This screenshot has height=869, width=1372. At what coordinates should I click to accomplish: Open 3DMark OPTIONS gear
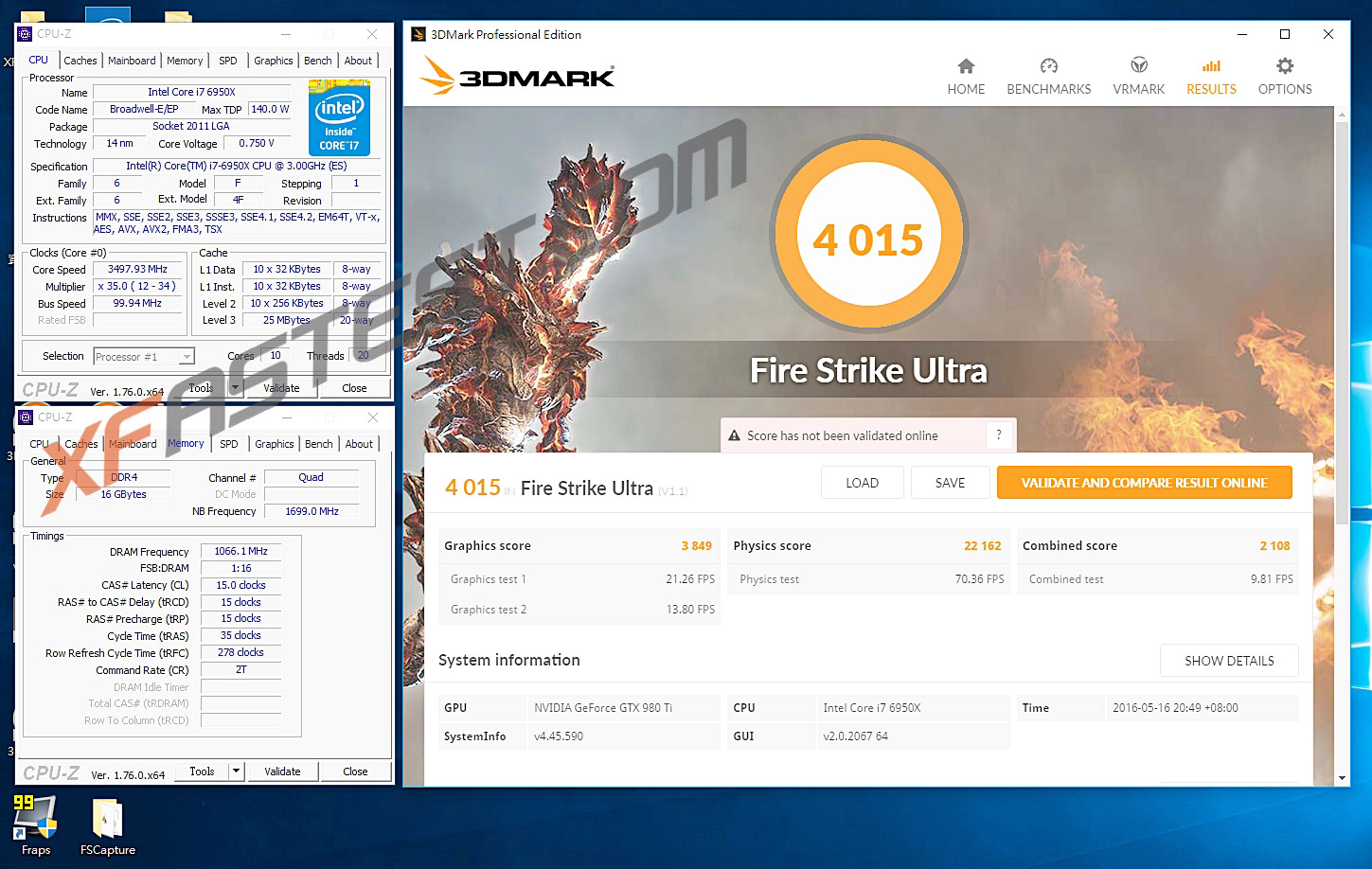click(1285, 77)
